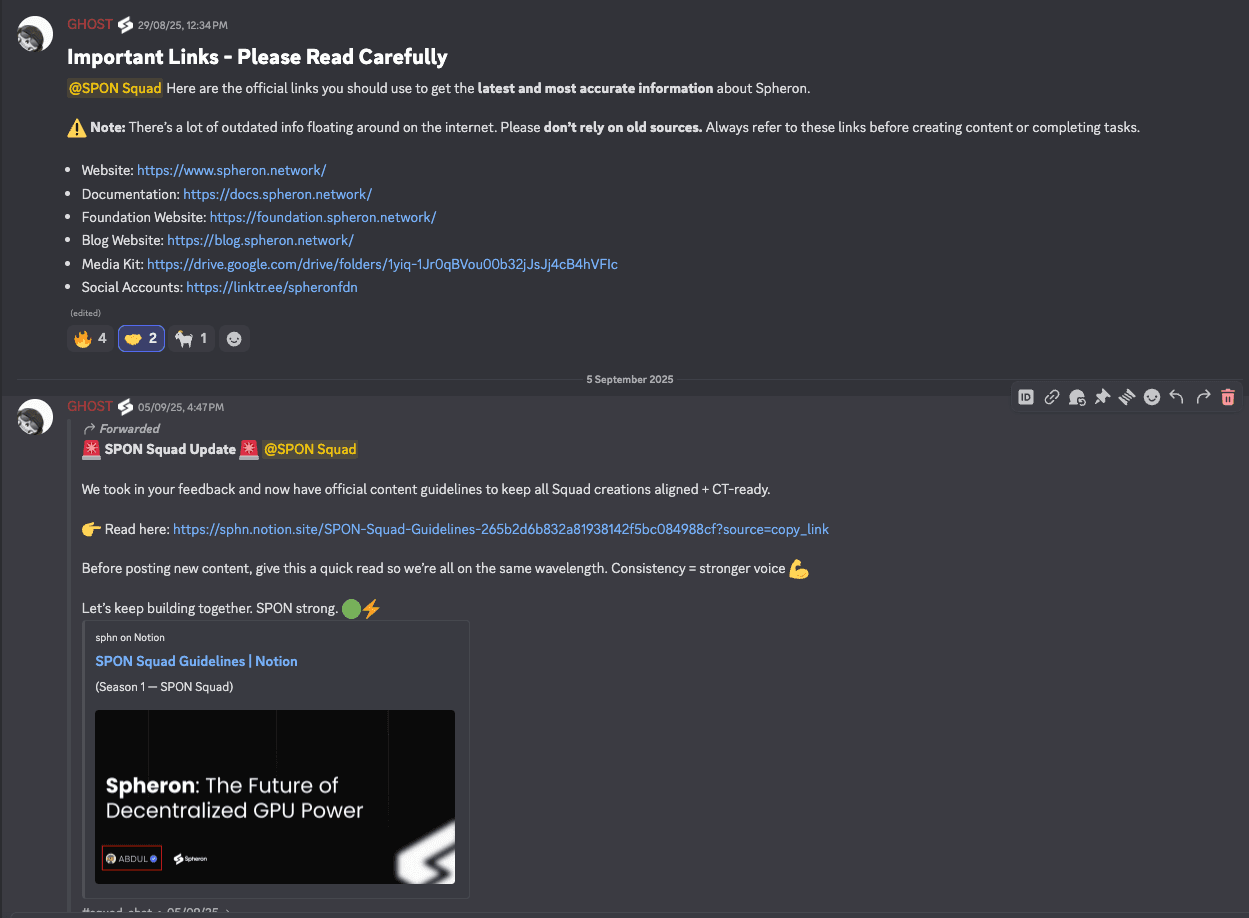Image resolution: width=1249 pixels, height=918 pixels.
Task: Open the Spheron docs link
Action: click(x=277, y=194)
